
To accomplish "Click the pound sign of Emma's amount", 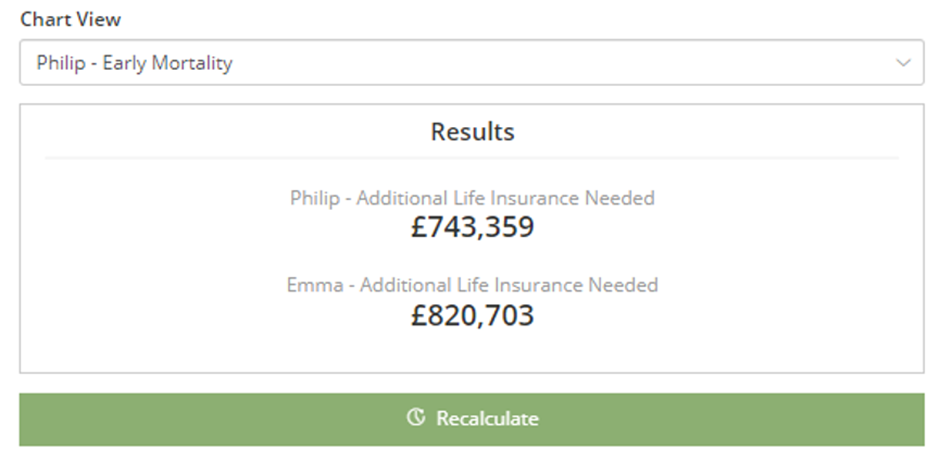I will click(x=418, y=315).
